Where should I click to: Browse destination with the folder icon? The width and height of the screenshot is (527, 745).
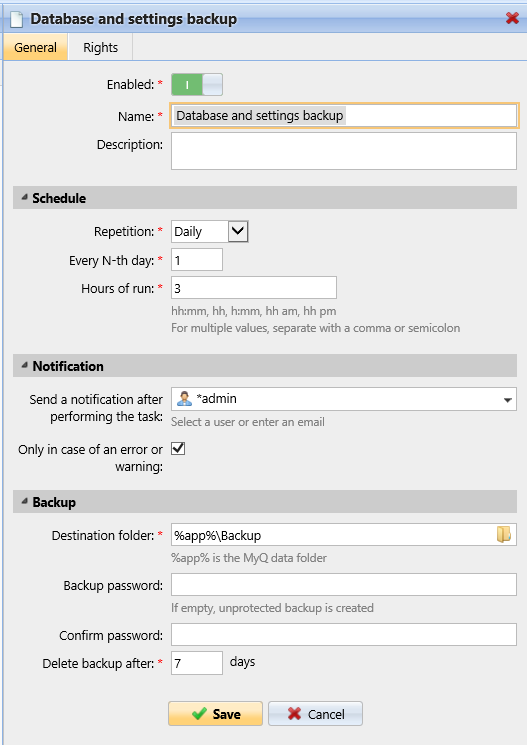504,535
